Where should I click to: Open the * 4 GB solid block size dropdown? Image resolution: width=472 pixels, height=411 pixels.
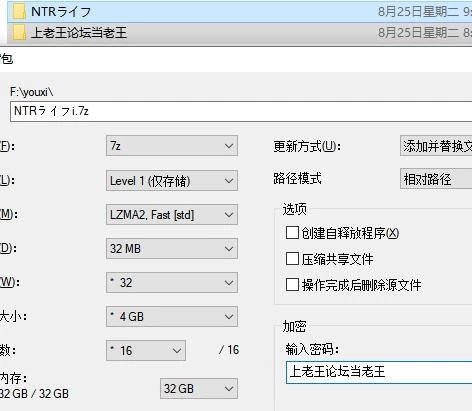pyautogui.click(x=172, y=316)
